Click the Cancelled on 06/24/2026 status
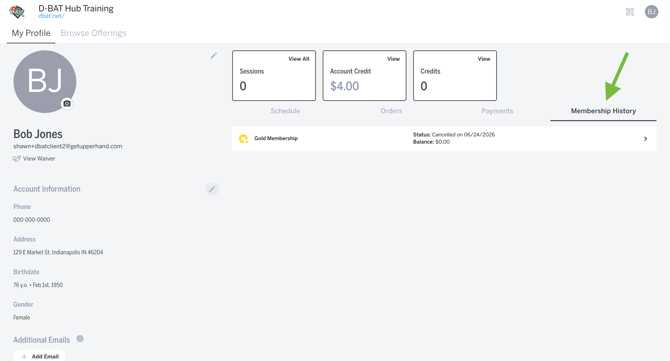This screenshot has width=670, height=361. [454, 135]
